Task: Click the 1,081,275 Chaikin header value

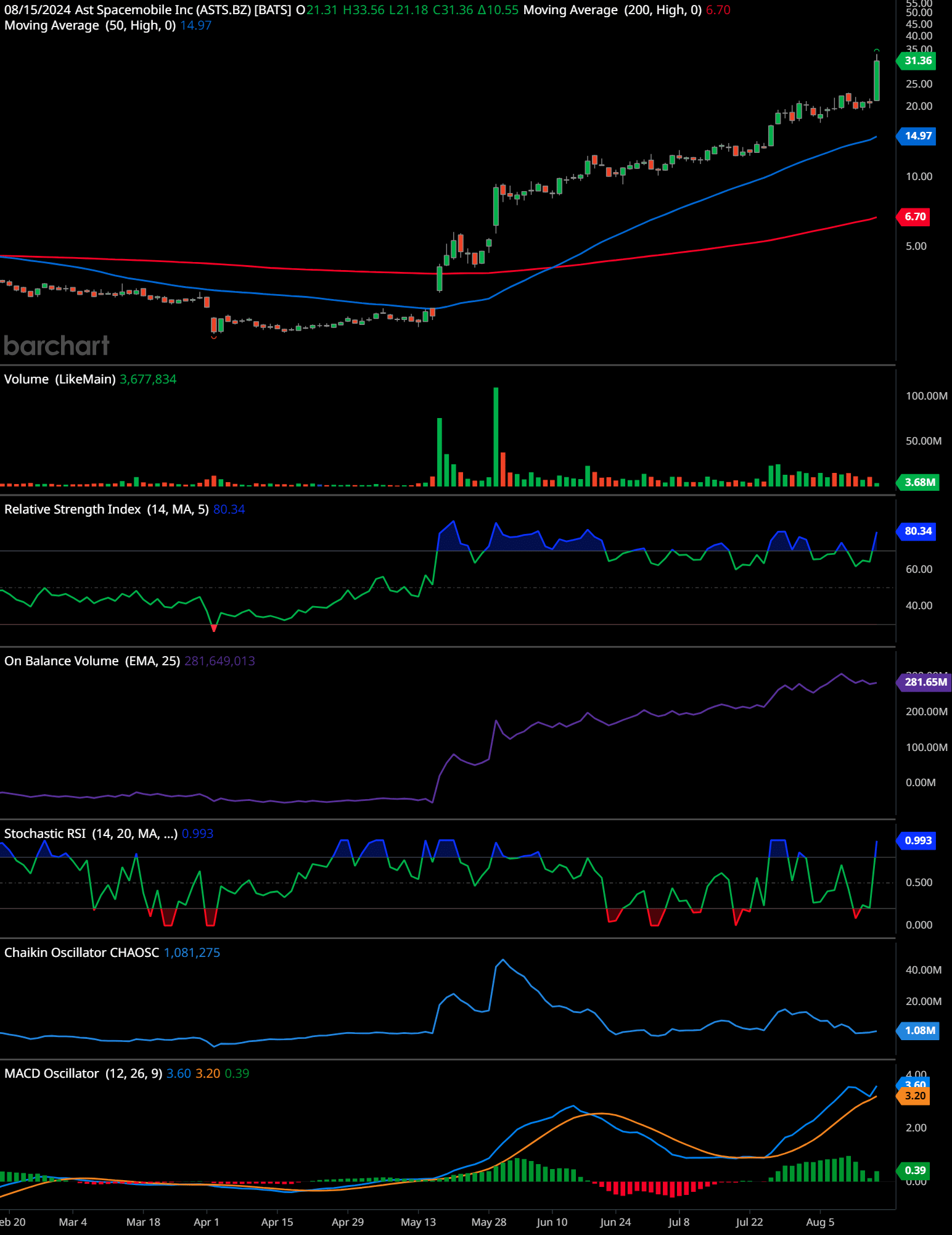Action: point(192,953)
